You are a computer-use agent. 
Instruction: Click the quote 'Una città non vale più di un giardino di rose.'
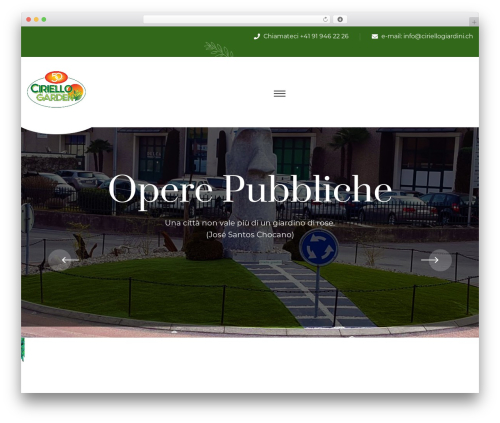tap(250, 223)
